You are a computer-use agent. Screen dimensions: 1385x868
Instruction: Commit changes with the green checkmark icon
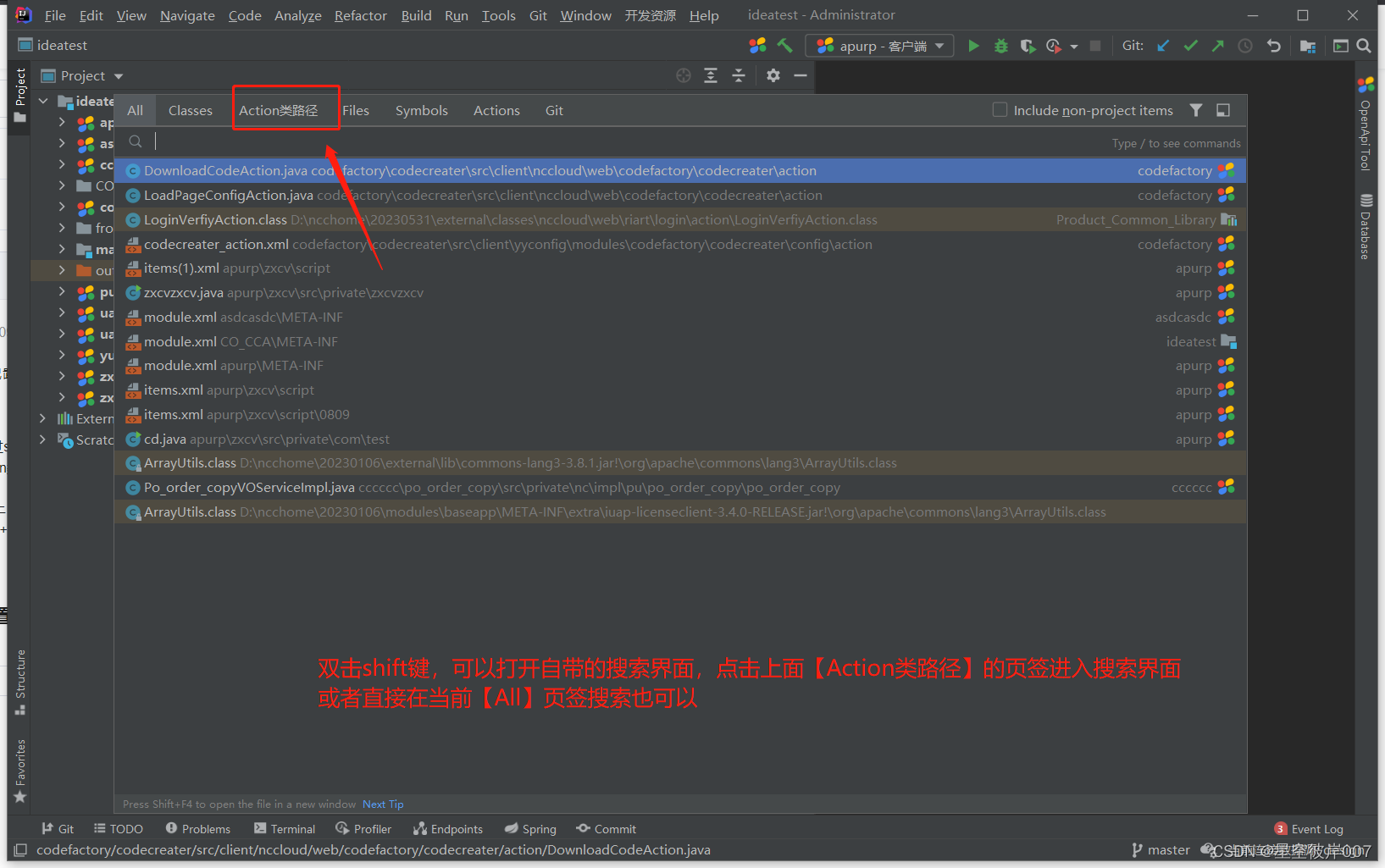(1190, 46)
